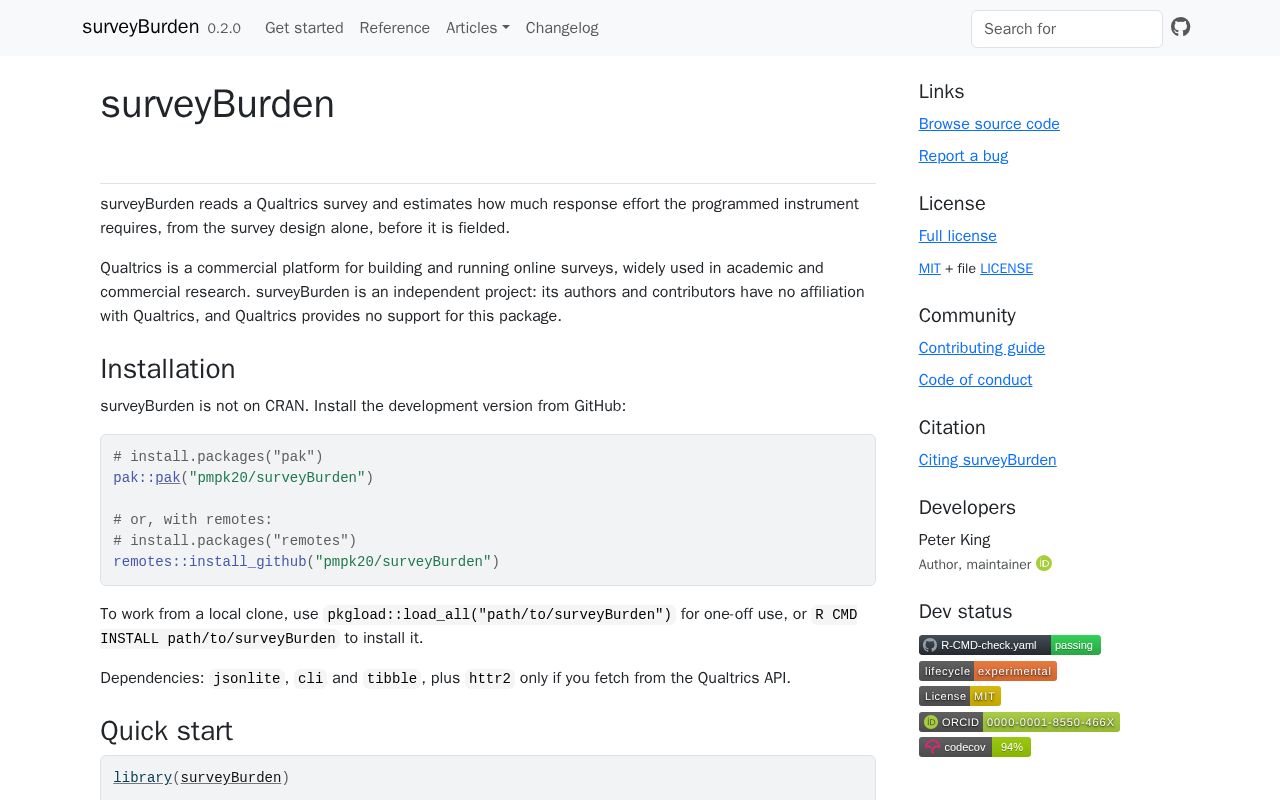Click the library function link in Quick start
Viewport: 1280px width, 800px height.
click(142, 778)
